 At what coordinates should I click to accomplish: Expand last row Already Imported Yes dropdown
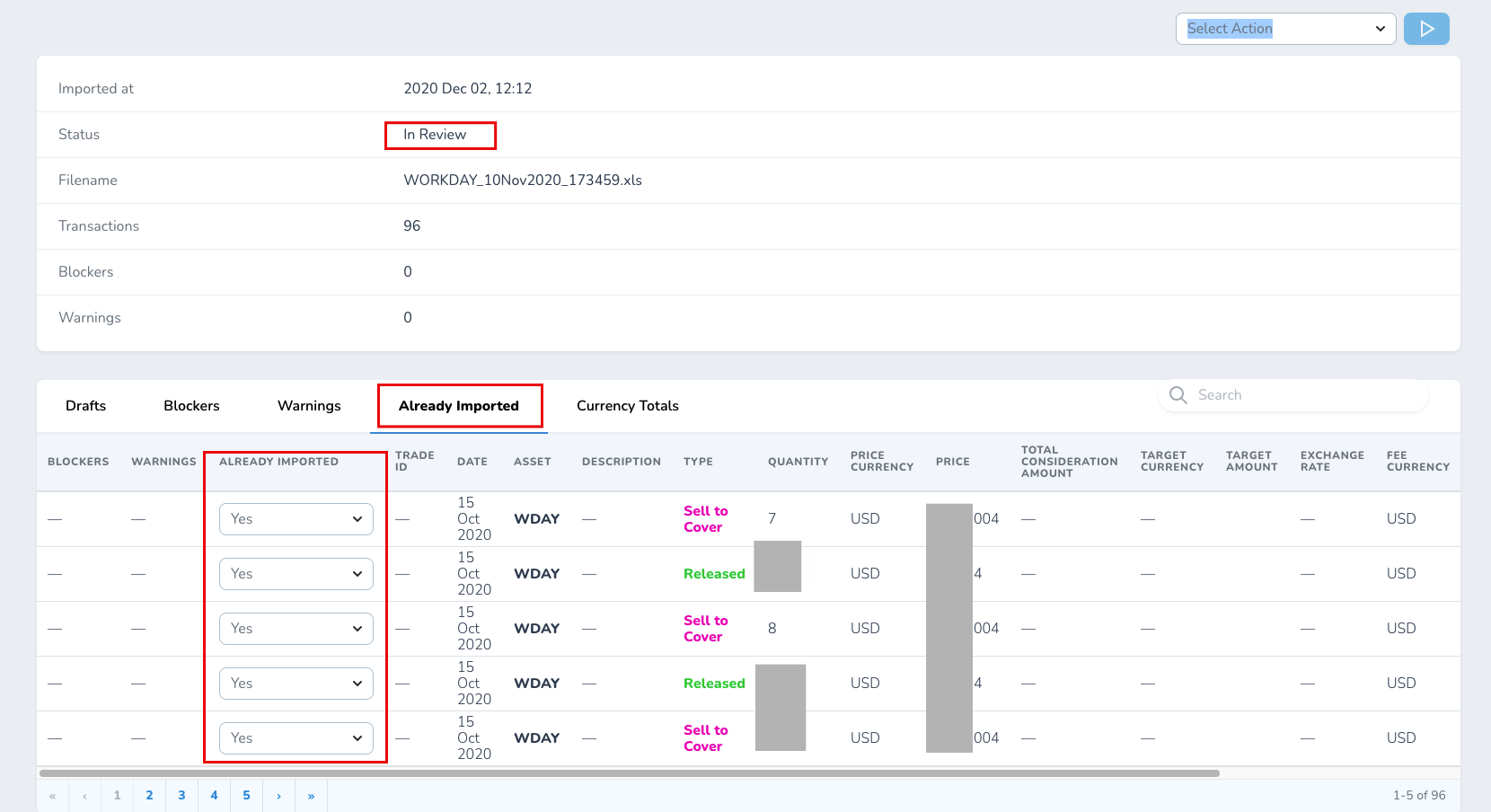(296, 738)
